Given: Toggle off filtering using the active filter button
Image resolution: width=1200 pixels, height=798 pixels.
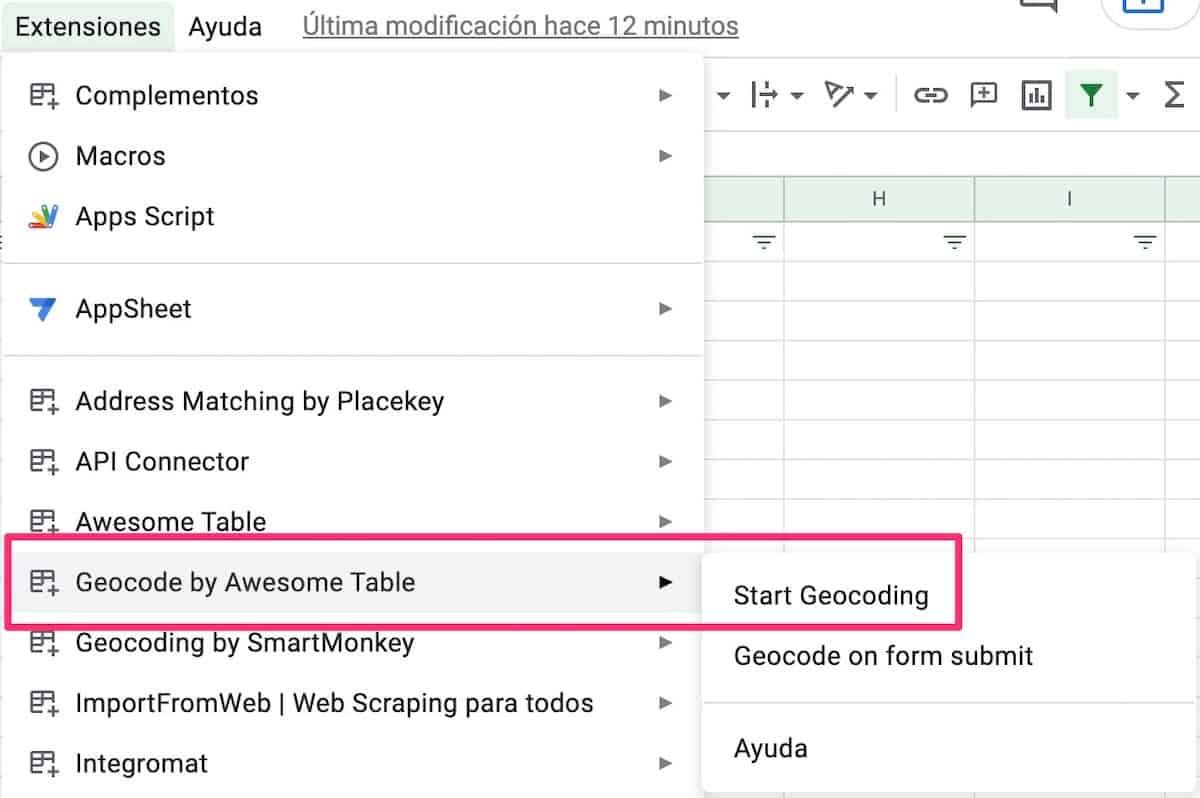Looking at the screenshot, I should [1093, 95].
